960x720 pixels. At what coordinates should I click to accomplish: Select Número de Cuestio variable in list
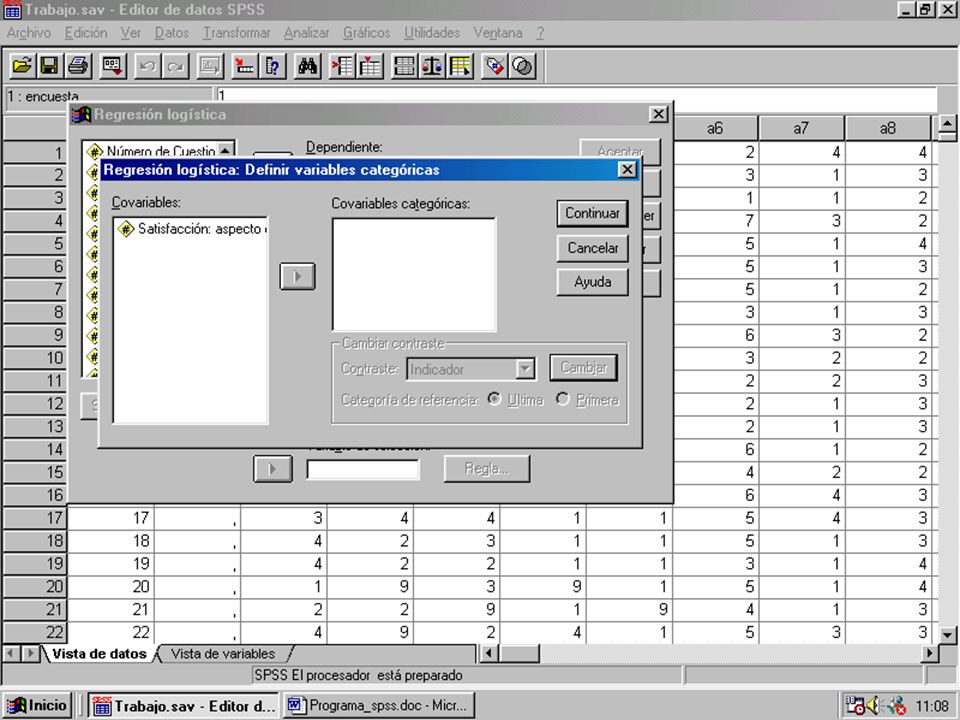click(152, 151)
